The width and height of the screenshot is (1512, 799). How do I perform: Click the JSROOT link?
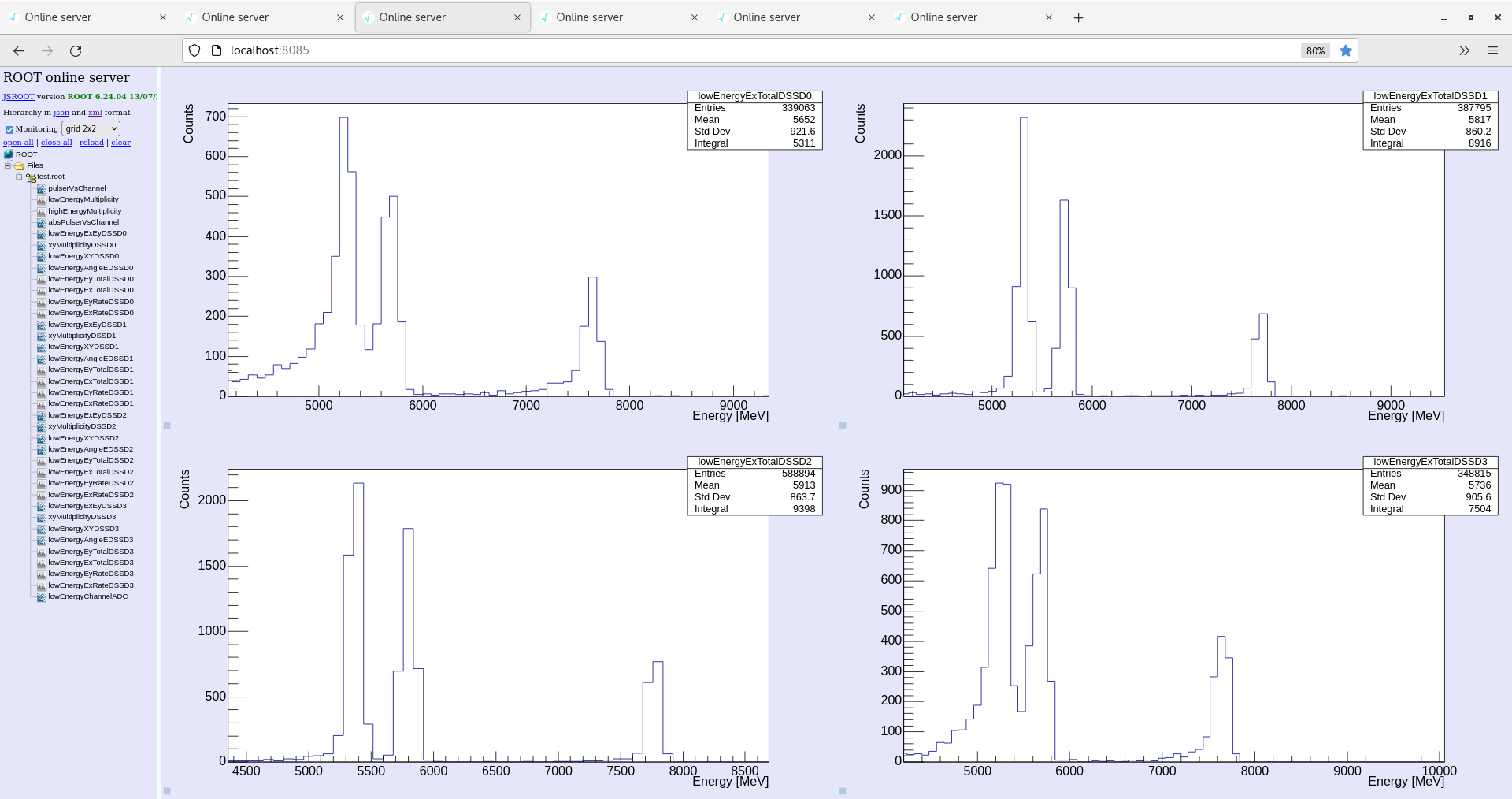(18, 97)
